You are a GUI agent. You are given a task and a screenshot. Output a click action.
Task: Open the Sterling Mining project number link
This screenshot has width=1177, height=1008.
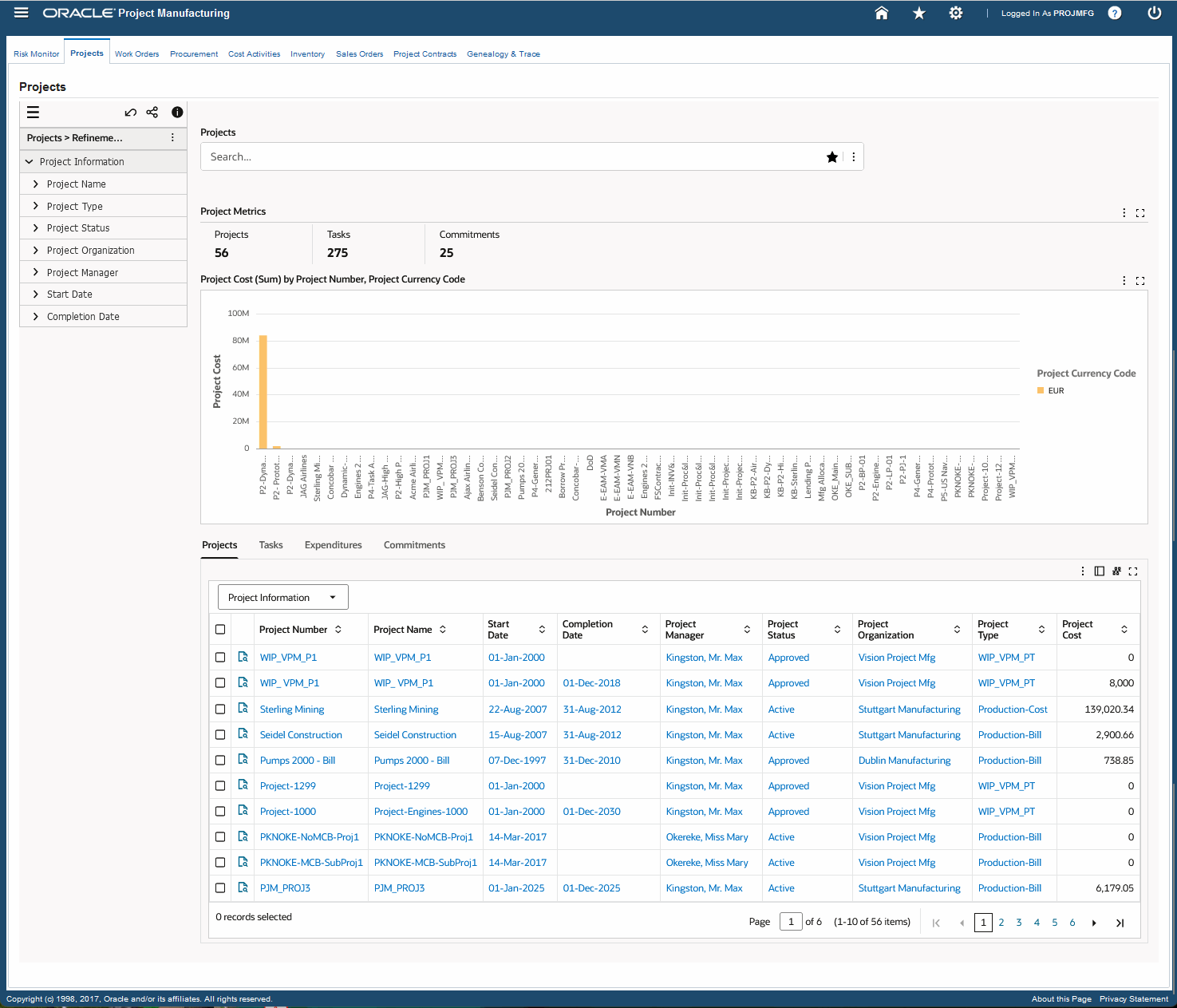click(x=292, y=710)
